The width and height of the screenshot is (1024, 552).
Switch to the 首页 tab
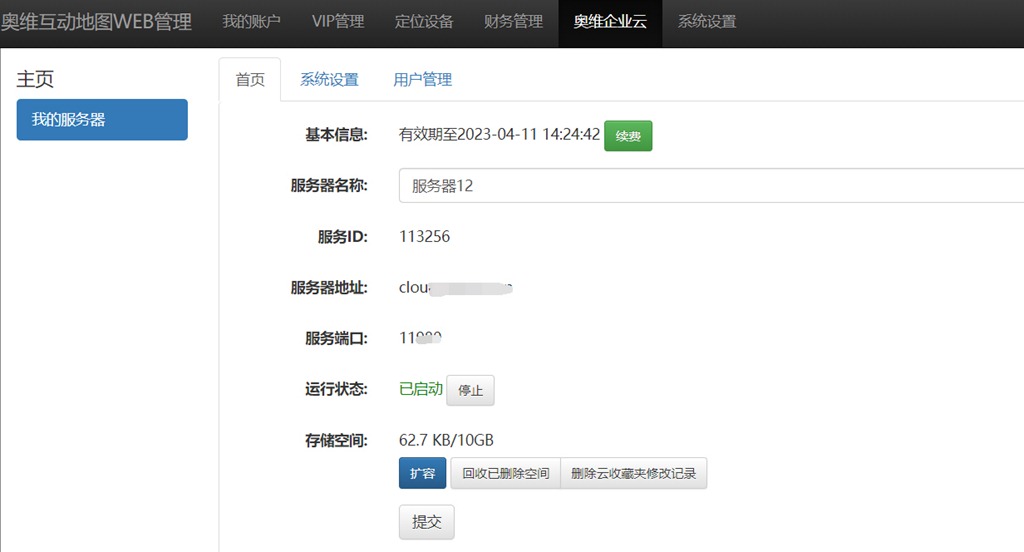pos(250,80)
